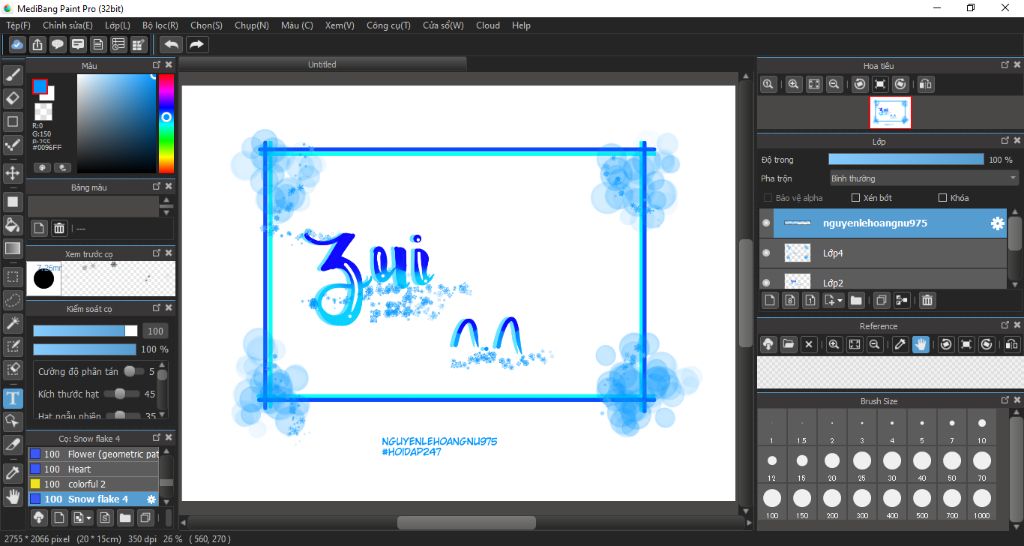
Task: Undock the Brush Size panel
Action: click(x=1005, y=400)
